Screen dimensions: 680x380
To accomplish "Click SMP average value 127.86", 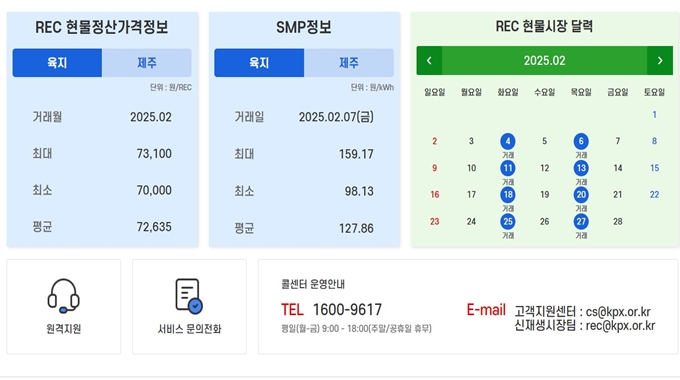I will 356,228.
